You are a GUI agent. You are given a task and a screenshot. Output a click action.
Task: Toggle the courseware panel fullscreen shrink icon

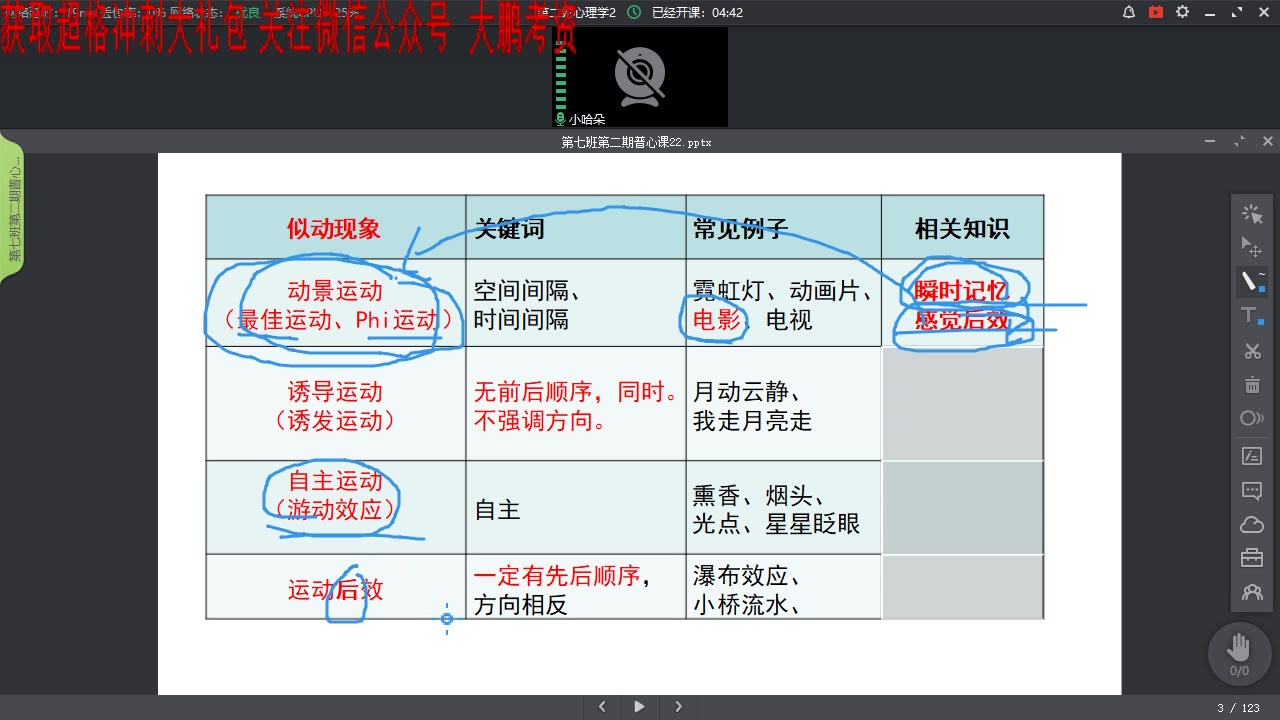(1240, 142)
